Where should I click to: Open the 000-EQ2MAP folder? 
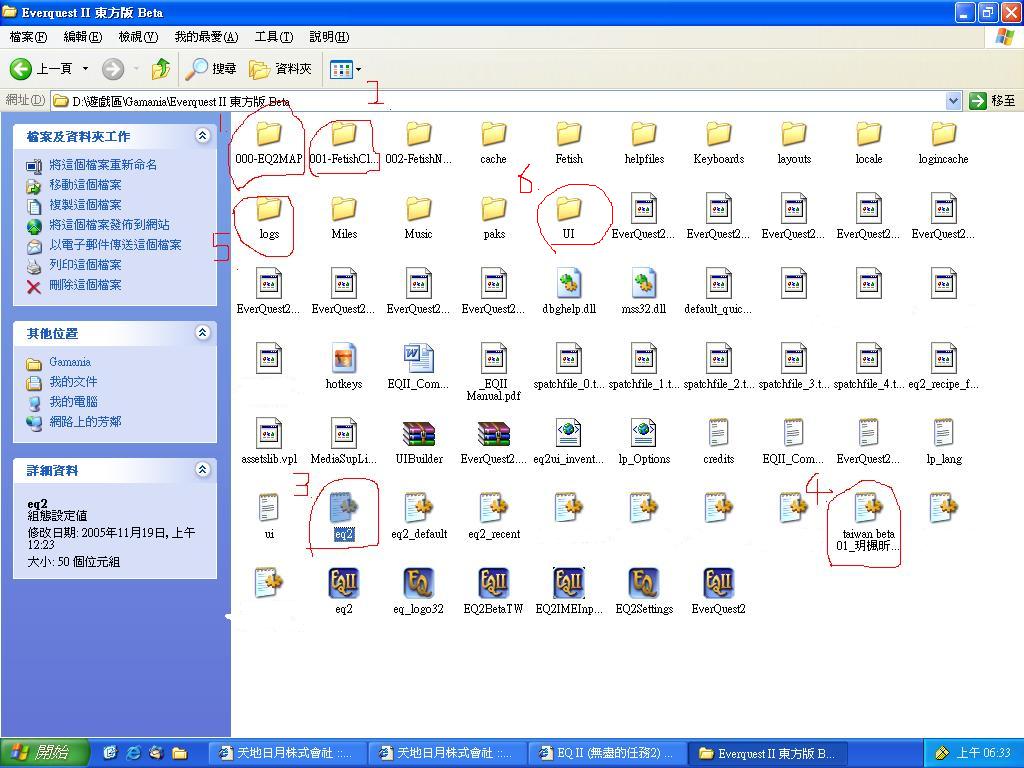(x=268, y=135)
